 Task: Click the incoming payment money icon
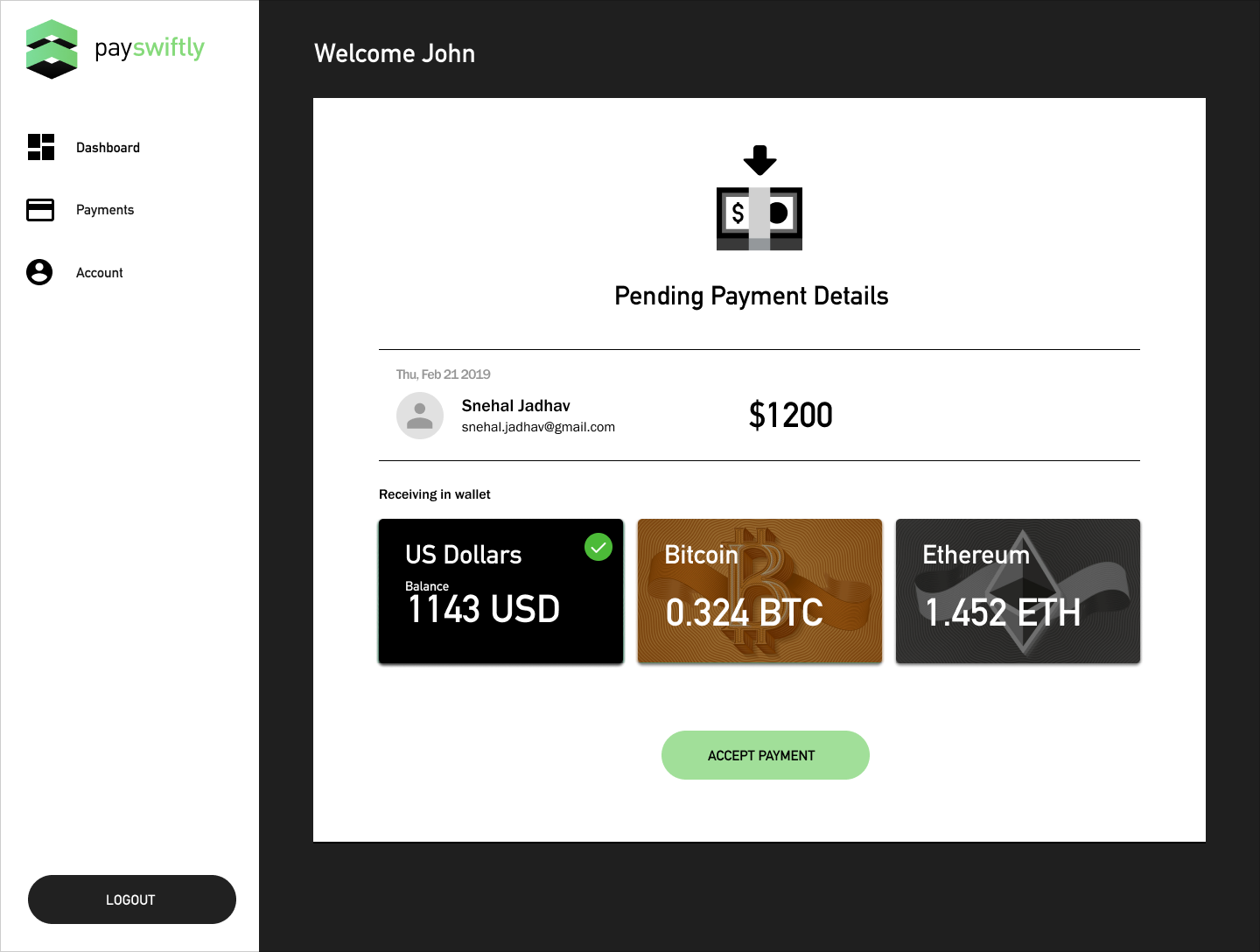(x=759, y=199)
